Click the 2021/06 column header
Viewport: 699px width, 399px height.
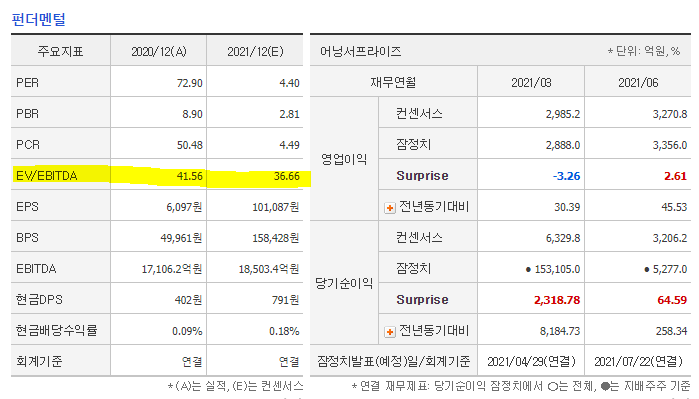point(638,83)
